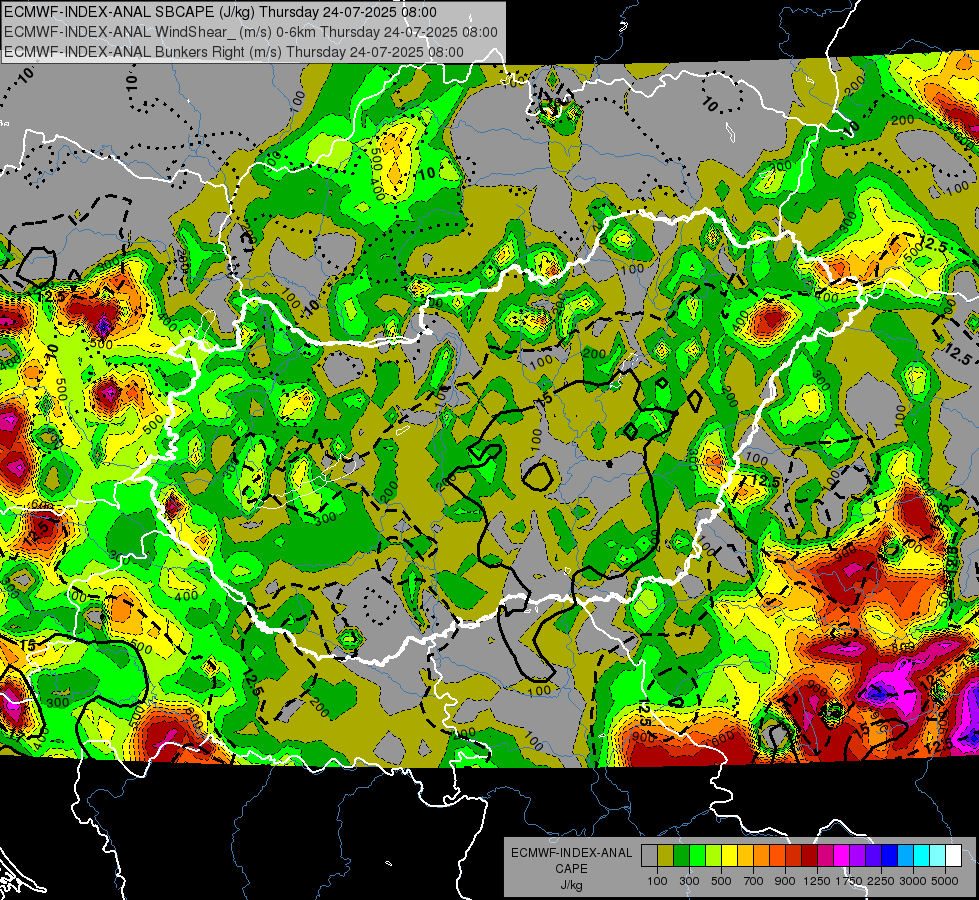Click the 1250 tick label under legend bar
Viewport: 979px width, 900px height.
tap(817, 881)
